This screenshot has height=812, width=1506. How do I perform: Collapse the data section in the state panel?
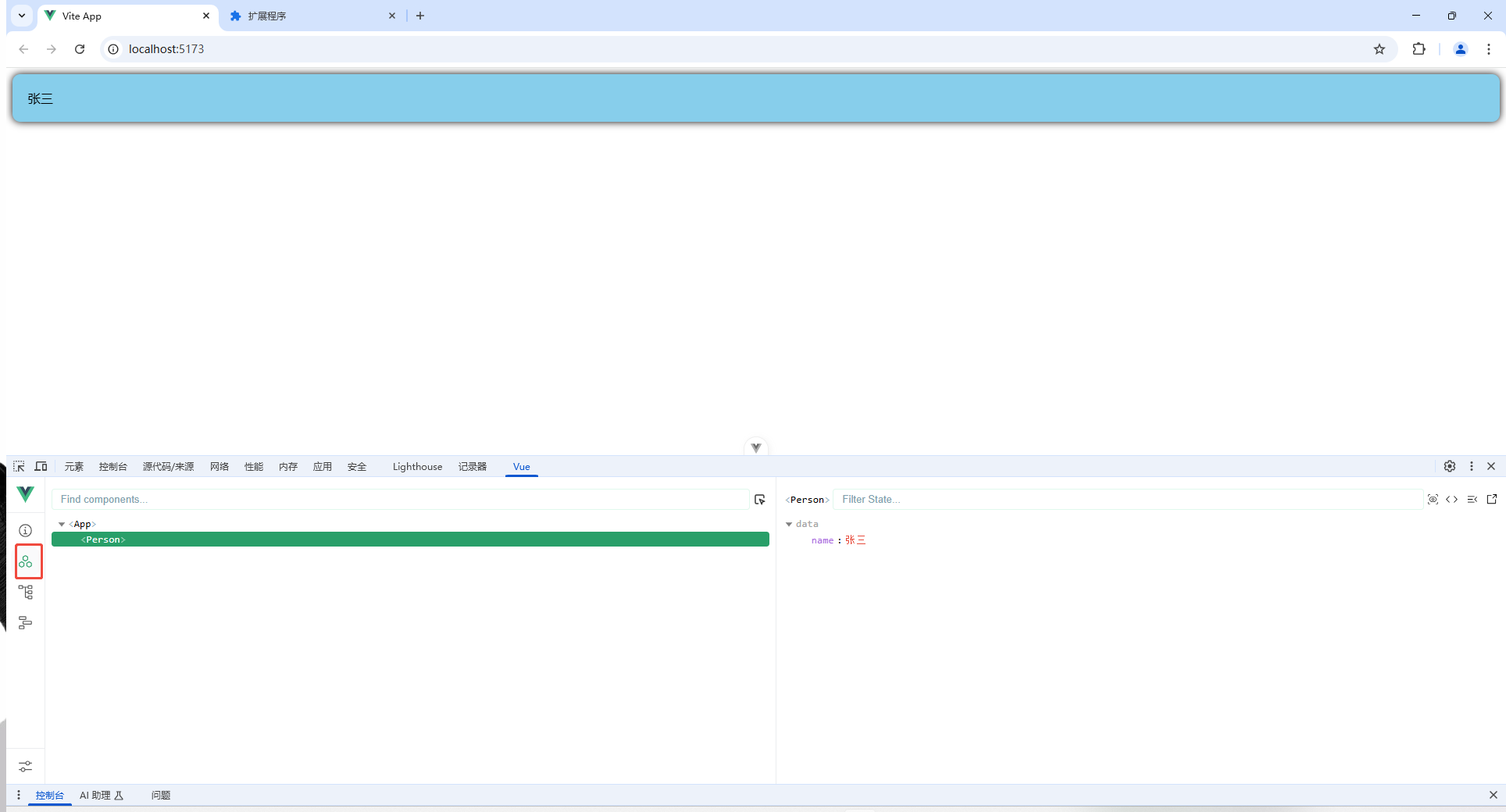coord(789,524)
